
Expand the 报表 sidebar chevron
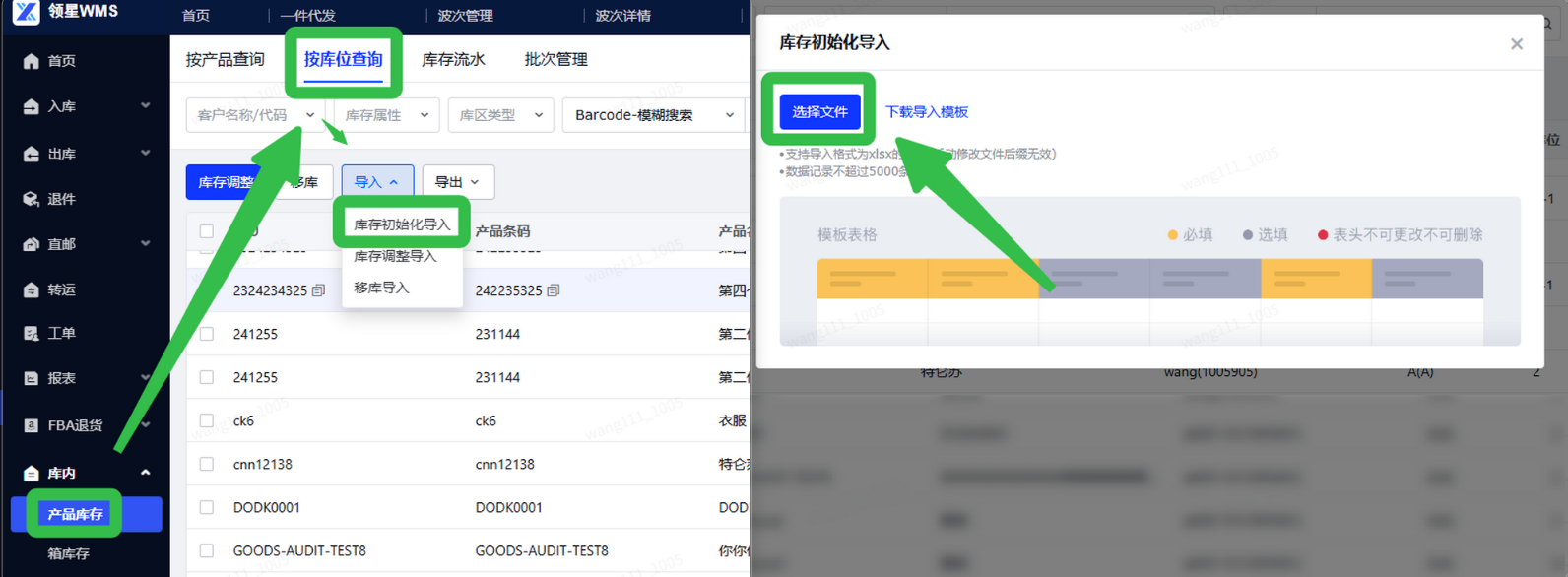pos(146,377)
